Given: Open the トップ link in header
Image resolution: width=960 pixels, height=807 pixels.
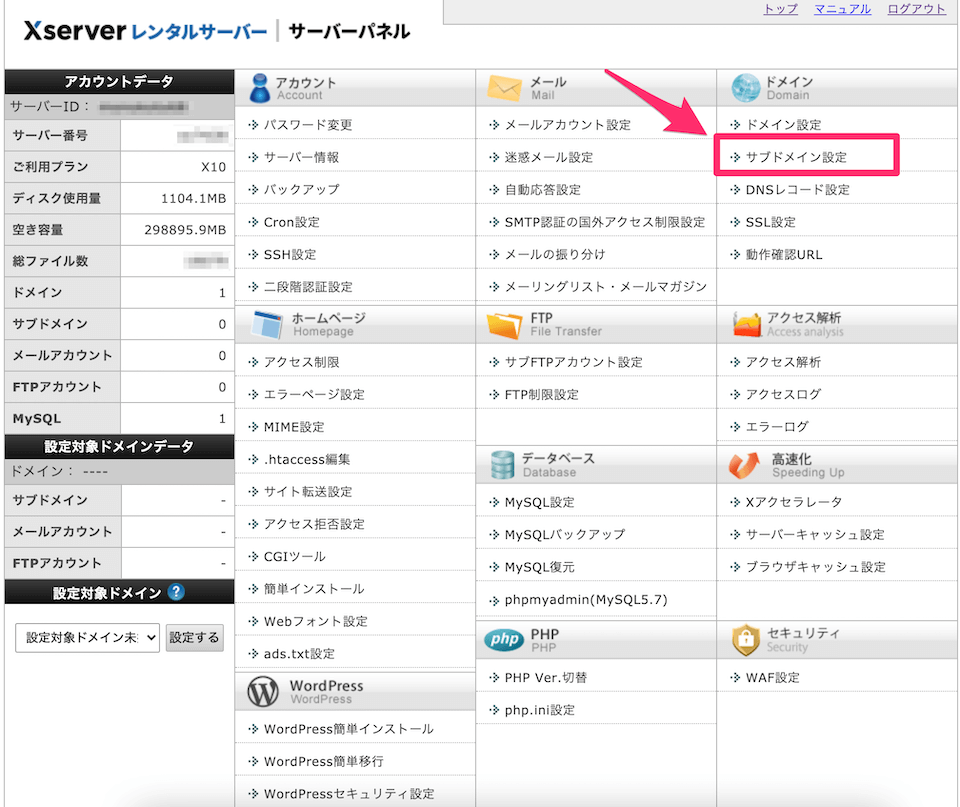Looking at the screenshot, I should coord(780,9).
